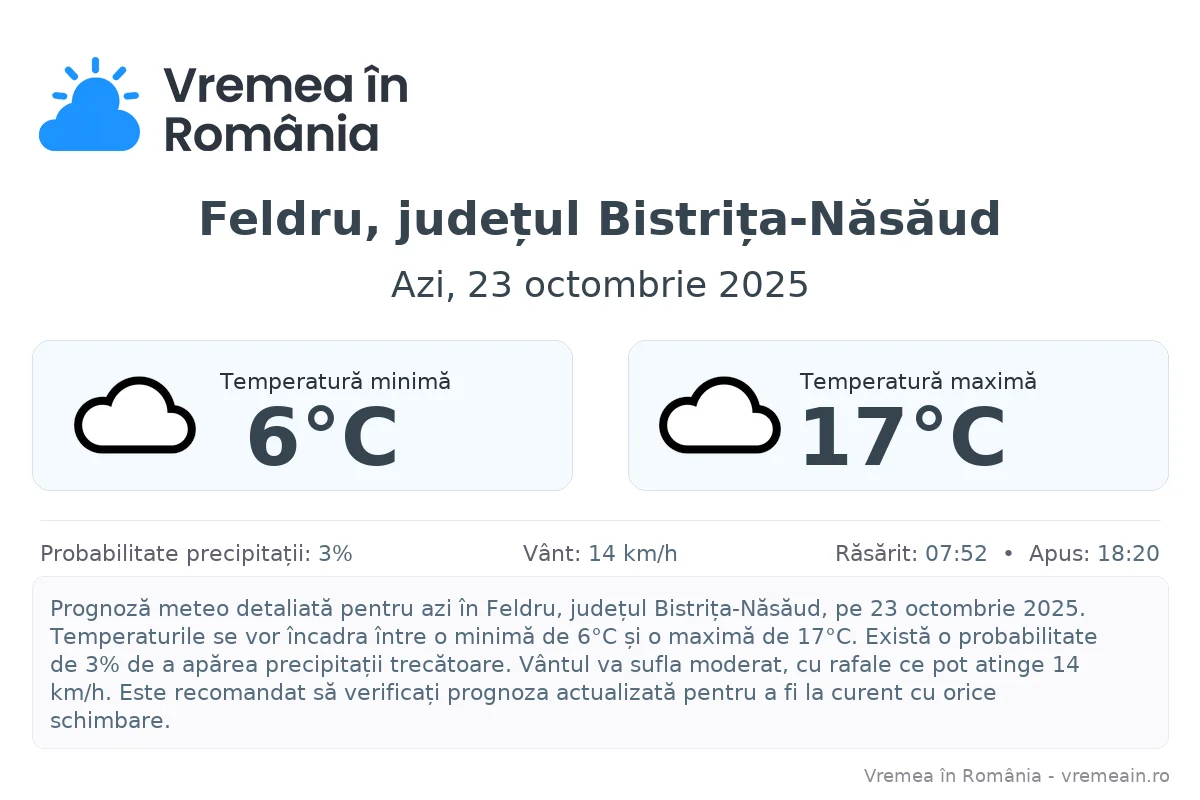Click the Răsărit 07:52 sunrise time
This screenshot has height=800, width=1200.
pos(911,554)
